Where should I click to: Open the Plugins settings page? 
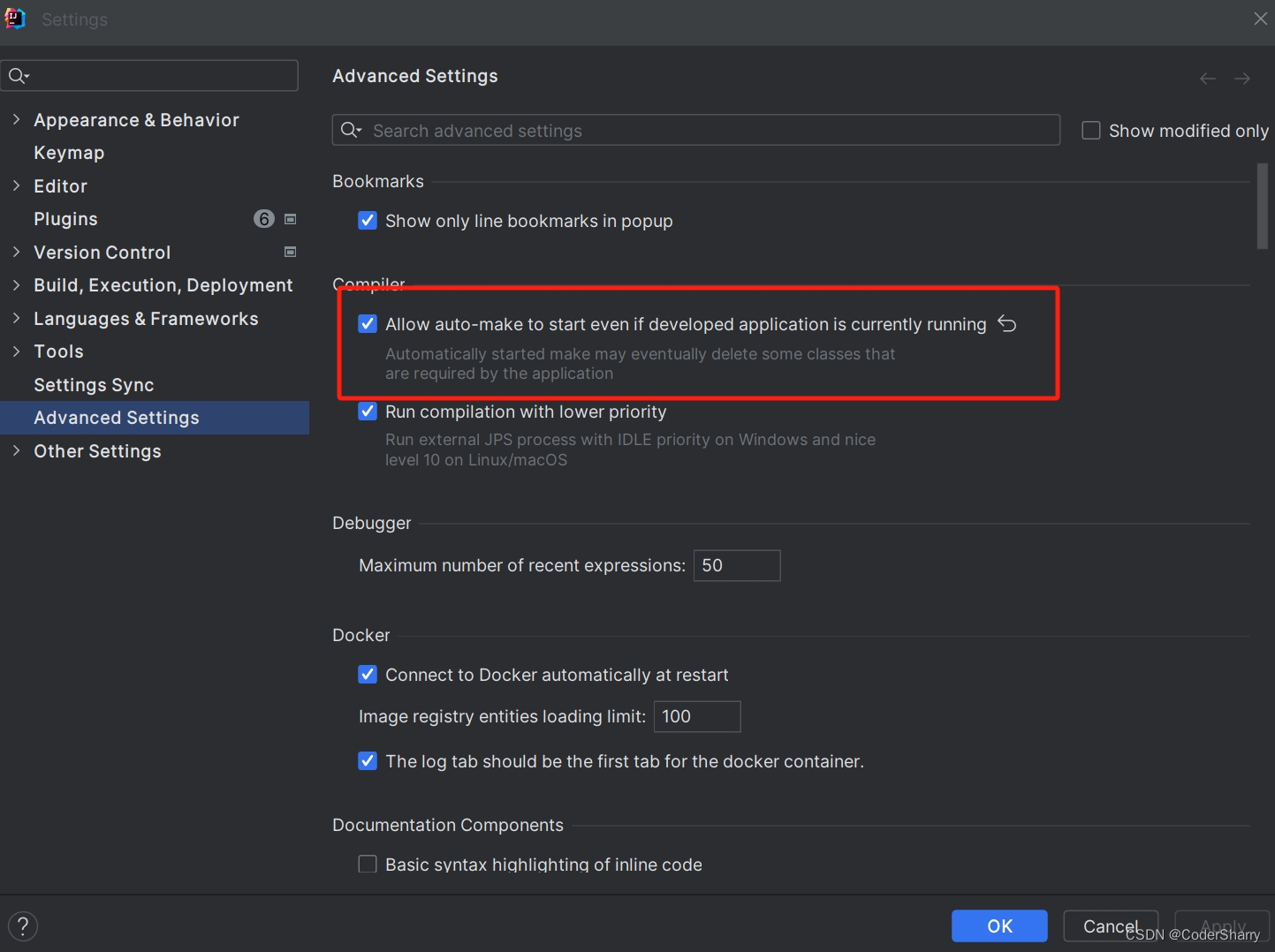click(65, 219)
